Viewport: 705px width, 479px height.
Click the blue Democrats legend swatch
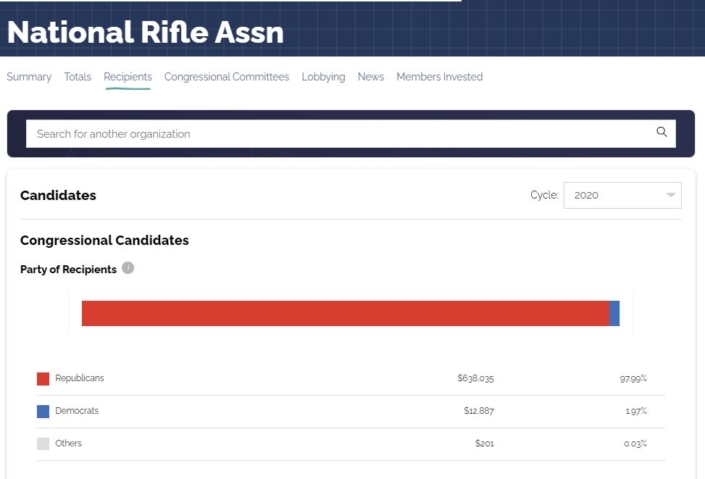43,411
